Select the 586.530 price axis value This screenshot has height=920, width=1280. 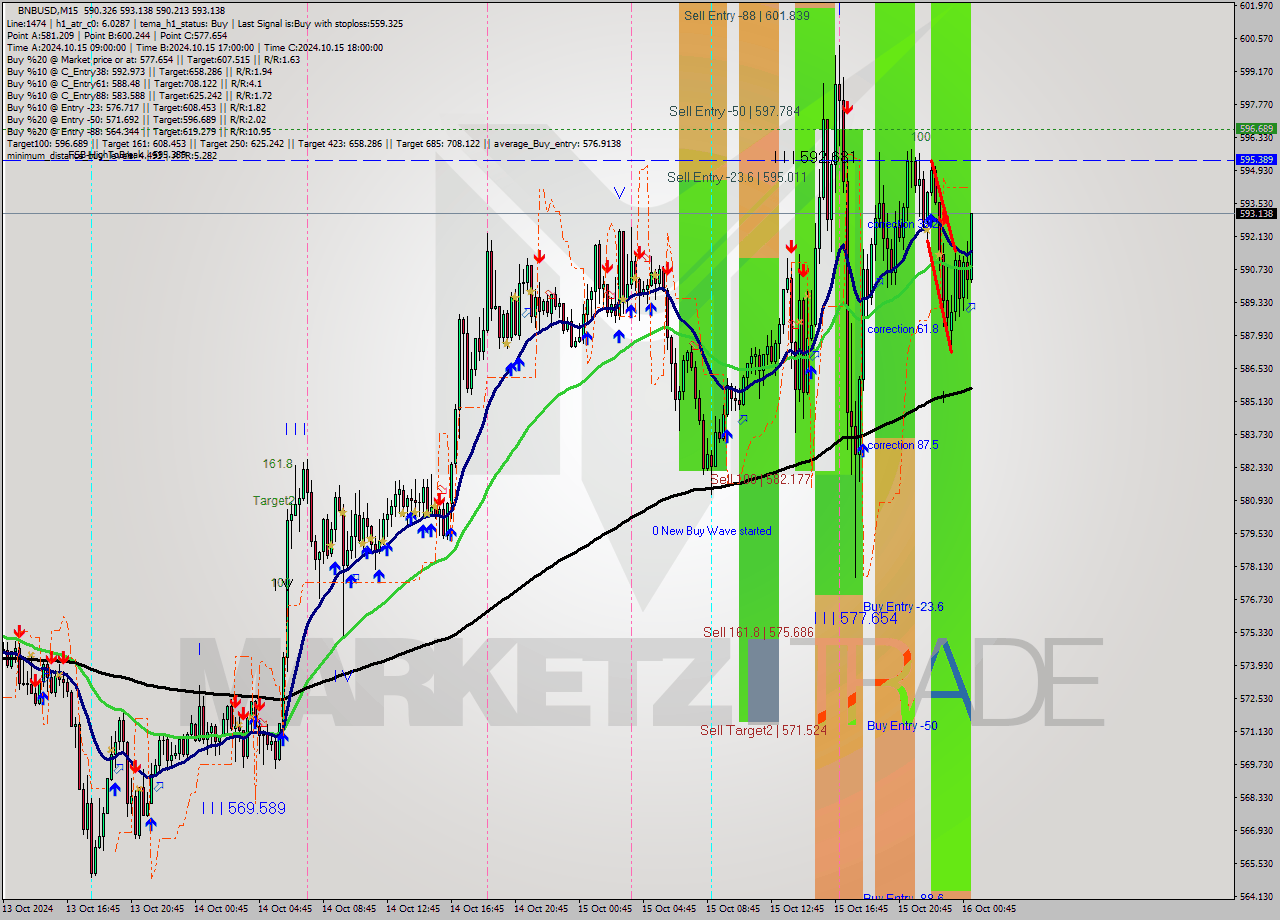pos(1256,369)
